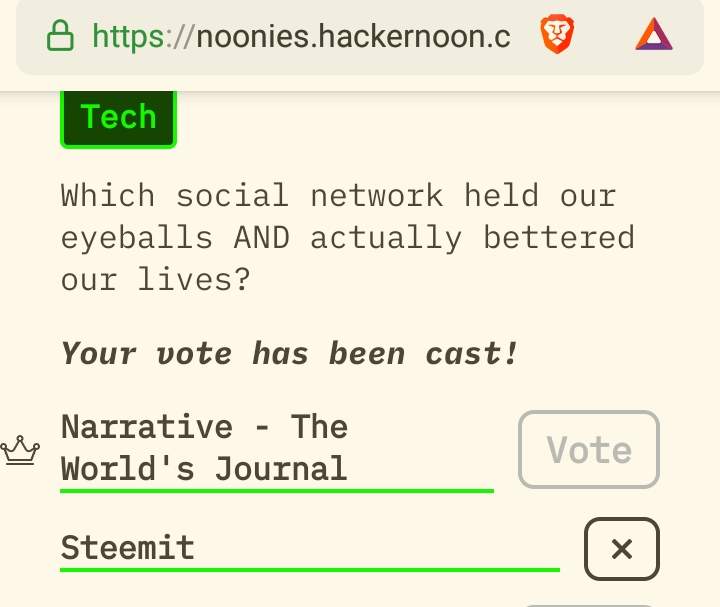Click the site security padlock icon

pos(60,37)
